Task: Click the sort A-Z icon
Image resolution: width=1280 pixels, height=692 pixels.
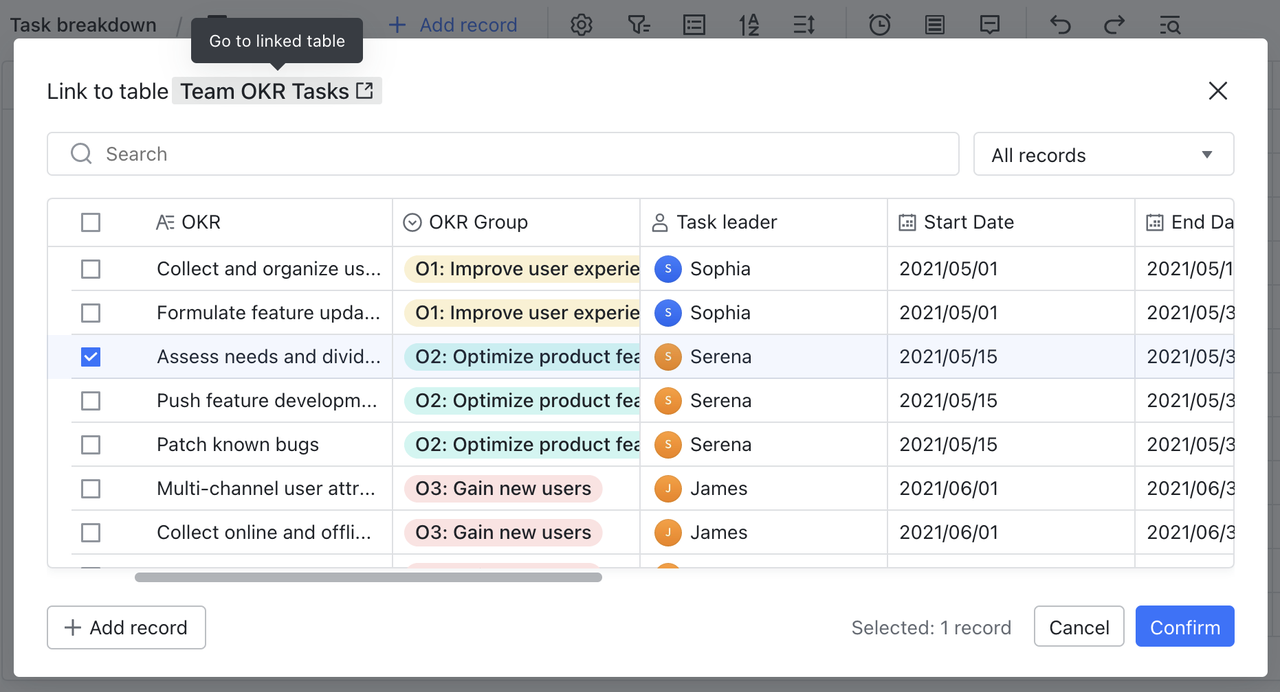Action: click(749, 25)
